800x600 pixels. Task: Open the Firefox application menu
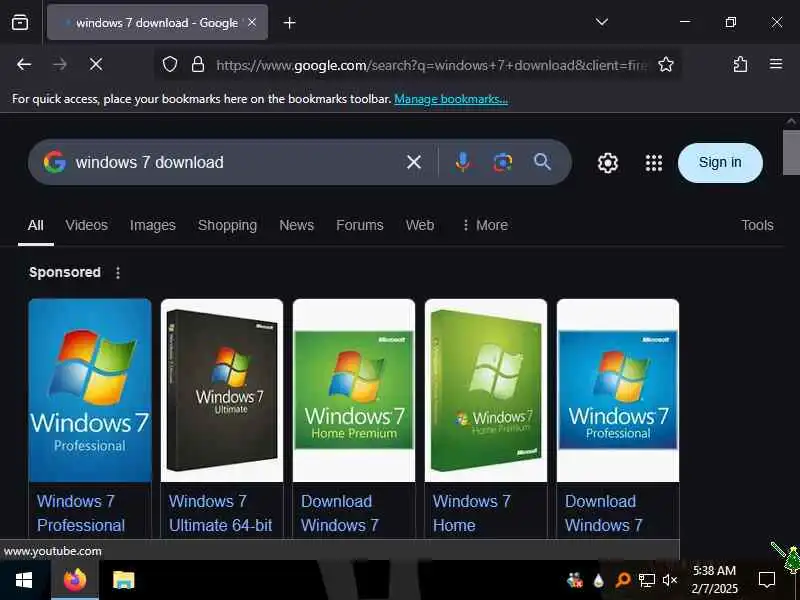point(776,64)
